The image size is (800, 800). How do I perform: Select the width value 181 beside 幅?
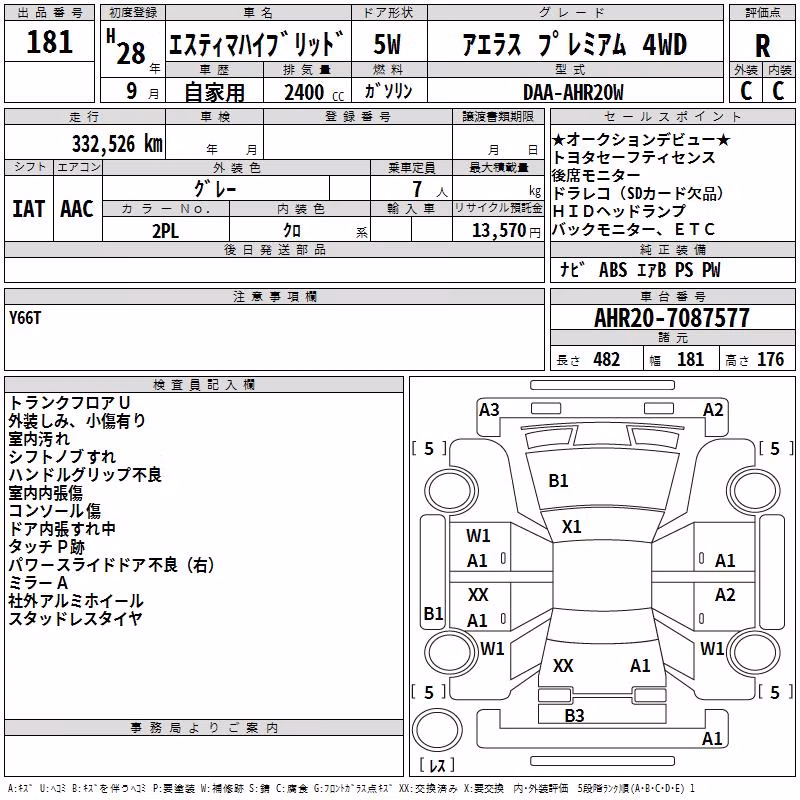click(690, 359)
